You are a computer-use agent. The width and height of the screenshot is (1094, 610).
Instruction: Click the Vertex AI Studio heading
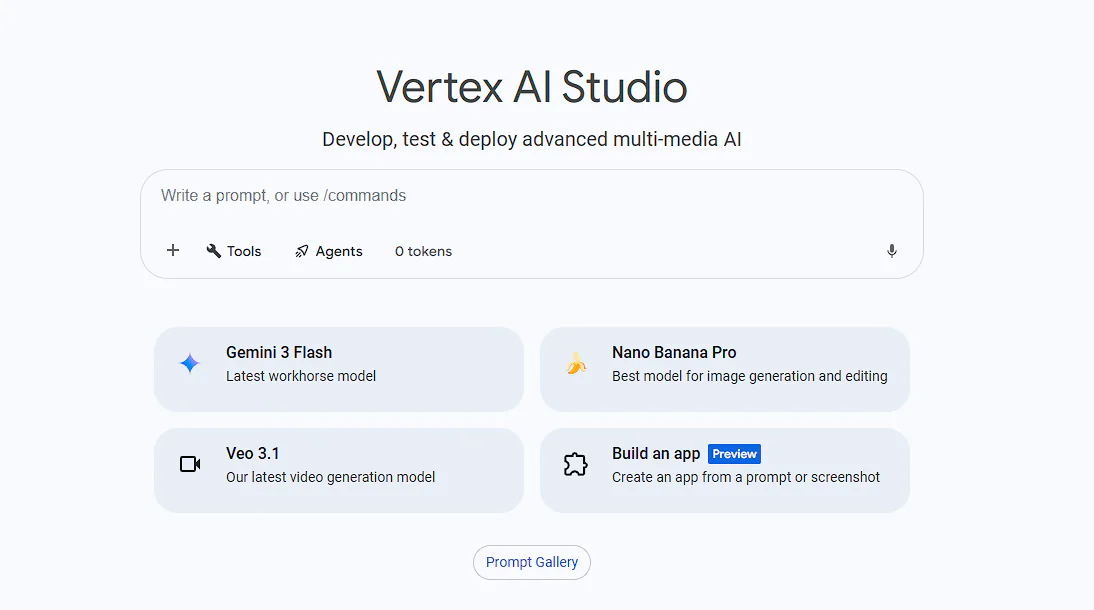pos(531,88)
